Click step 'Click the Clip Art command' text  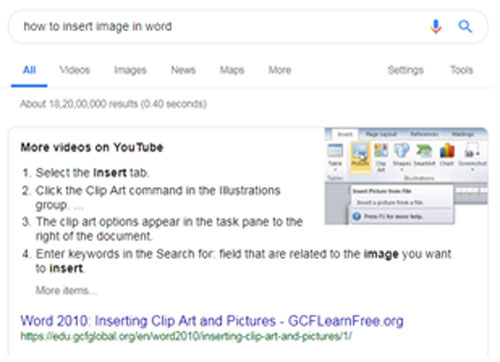[x=158, y=197]
